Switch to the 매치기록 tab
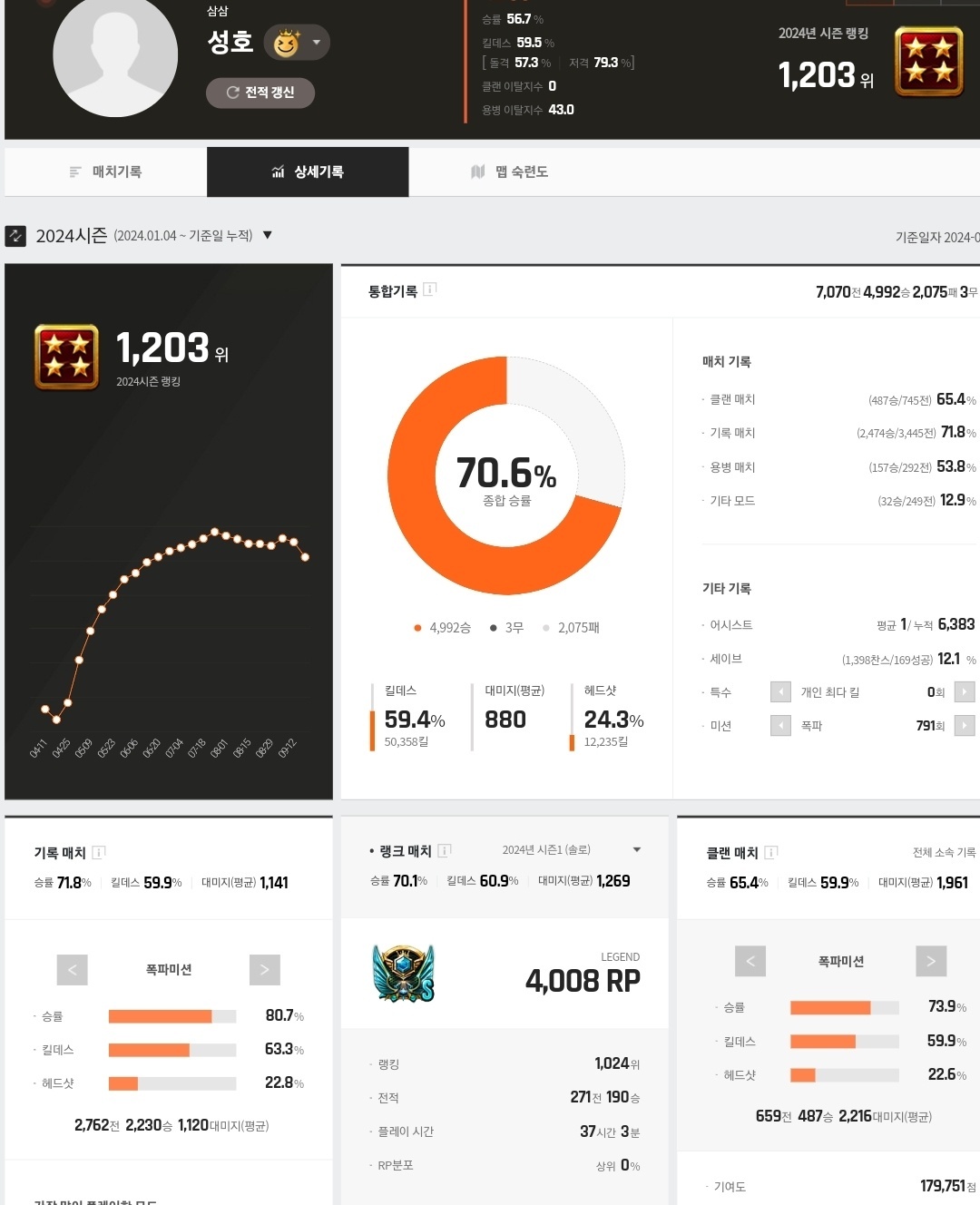 click(106, 171)
